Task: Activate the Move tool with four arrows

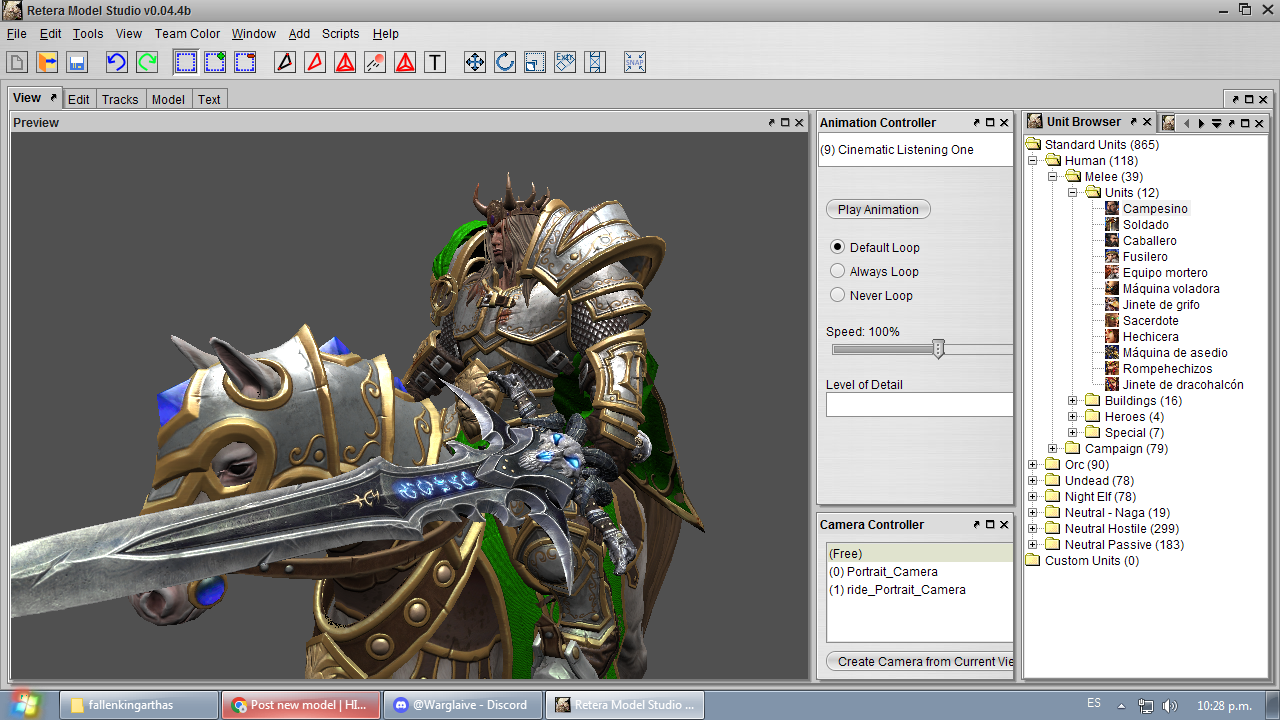Action: pyautogui.click(x=475, y=62)
